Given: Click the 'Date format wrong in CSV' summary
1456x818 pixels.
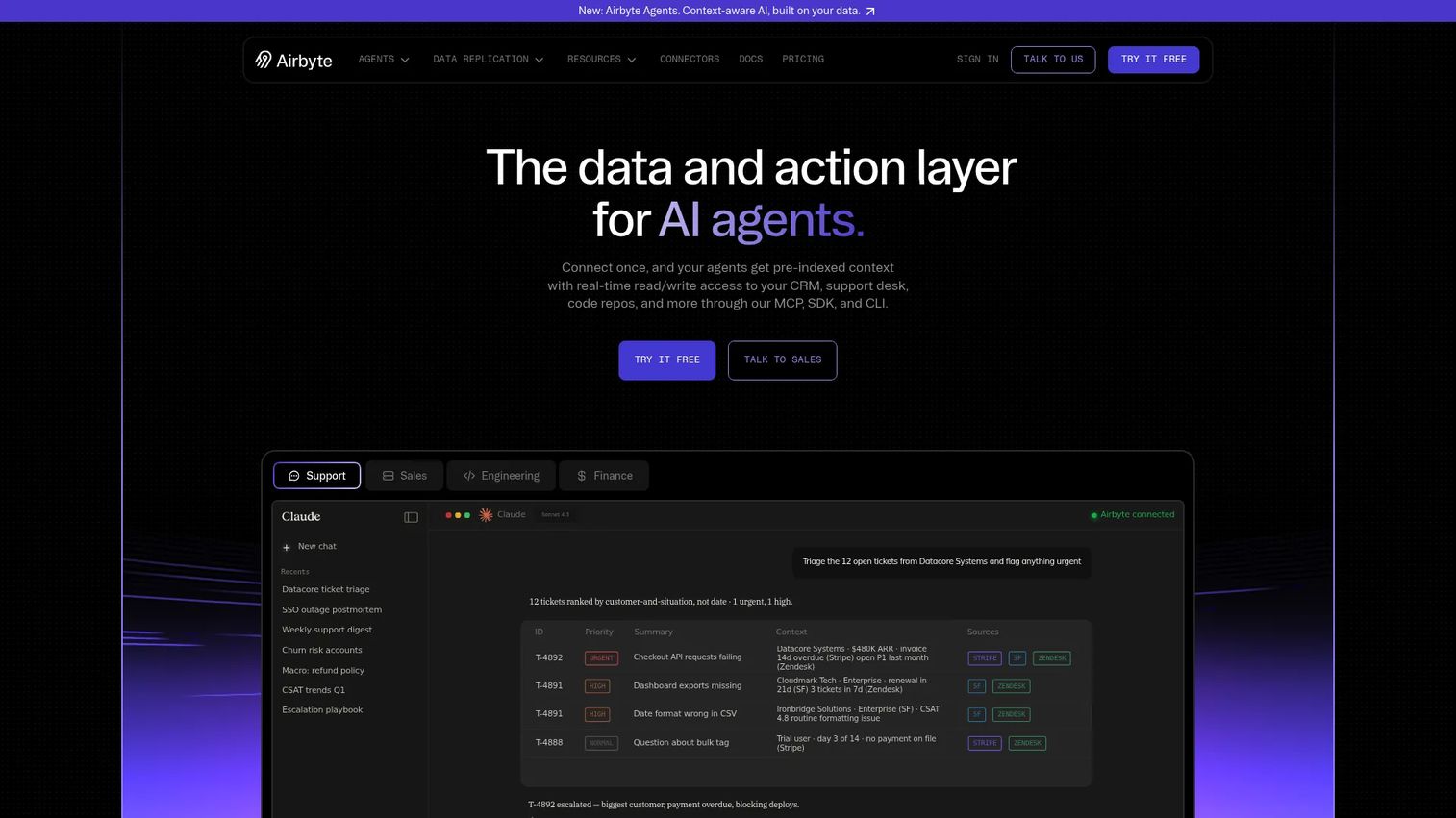Looking at the screenshot, I should tap(685, 714).
